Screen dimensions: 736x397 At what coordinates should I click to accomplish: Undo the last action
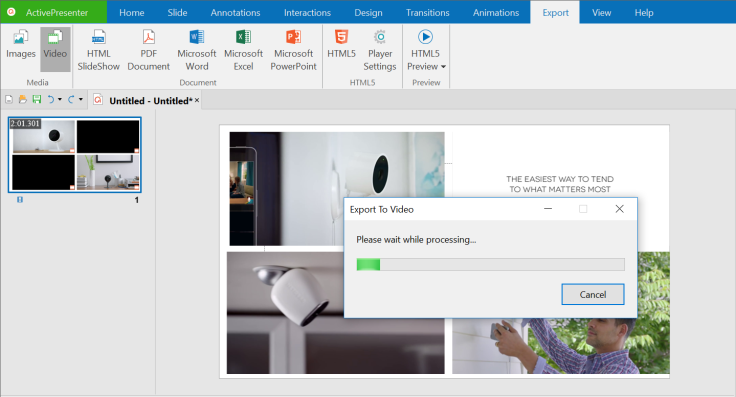(x=51, y=99)
